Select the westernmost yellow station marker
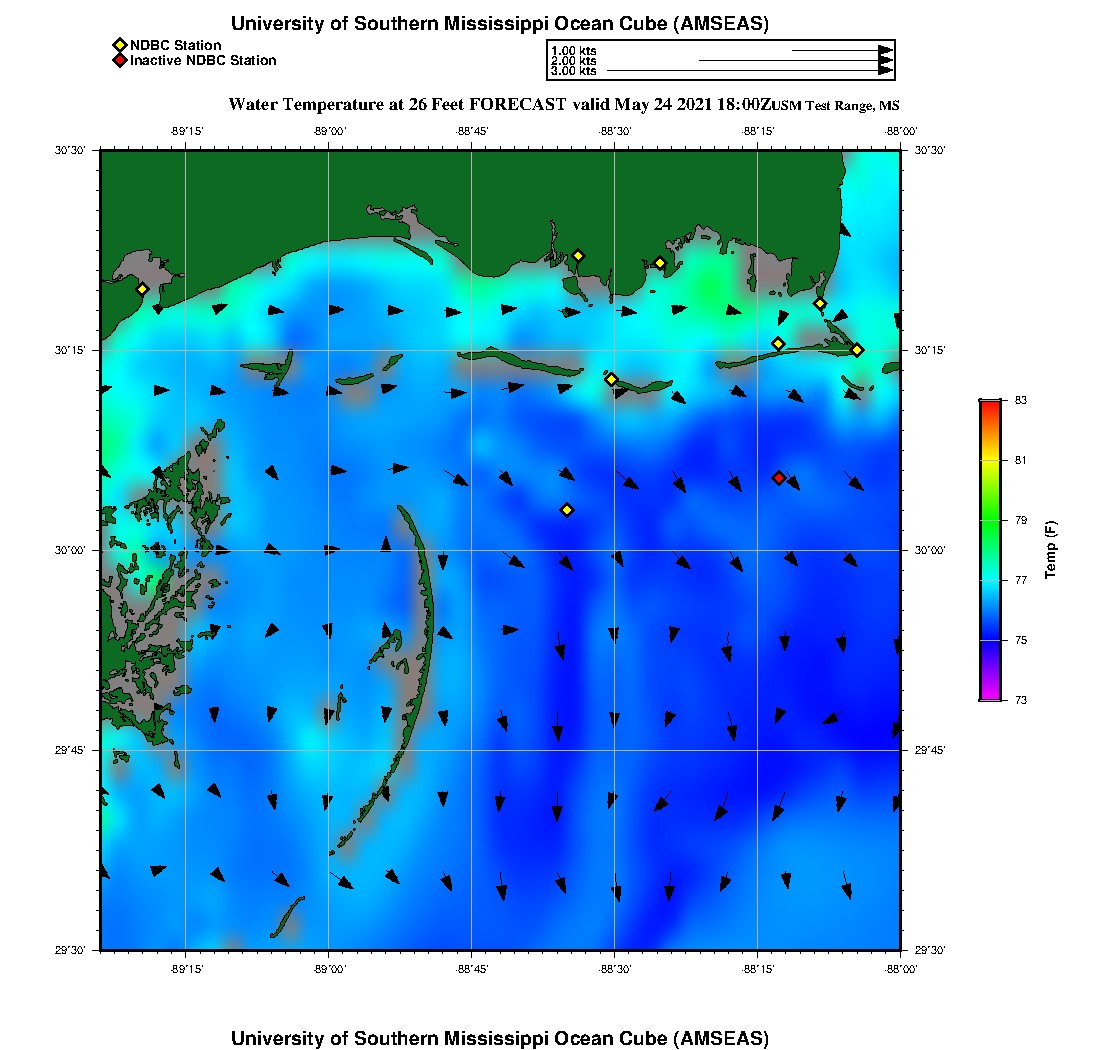 (142, 289)
